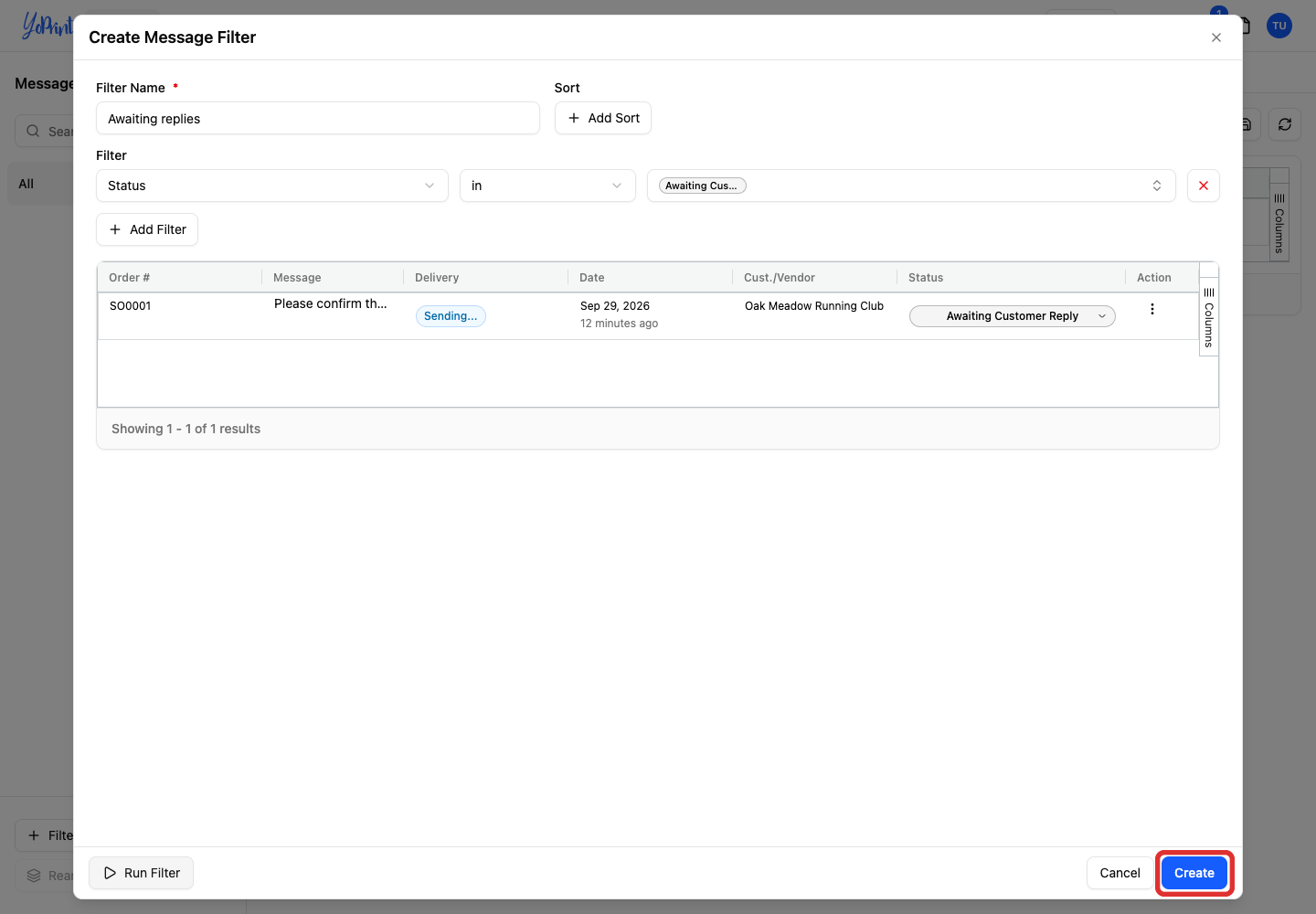Open the Columns side panel in the dialog table
This screenshot has width=1316, height=914.
(x=1209, y=317)
